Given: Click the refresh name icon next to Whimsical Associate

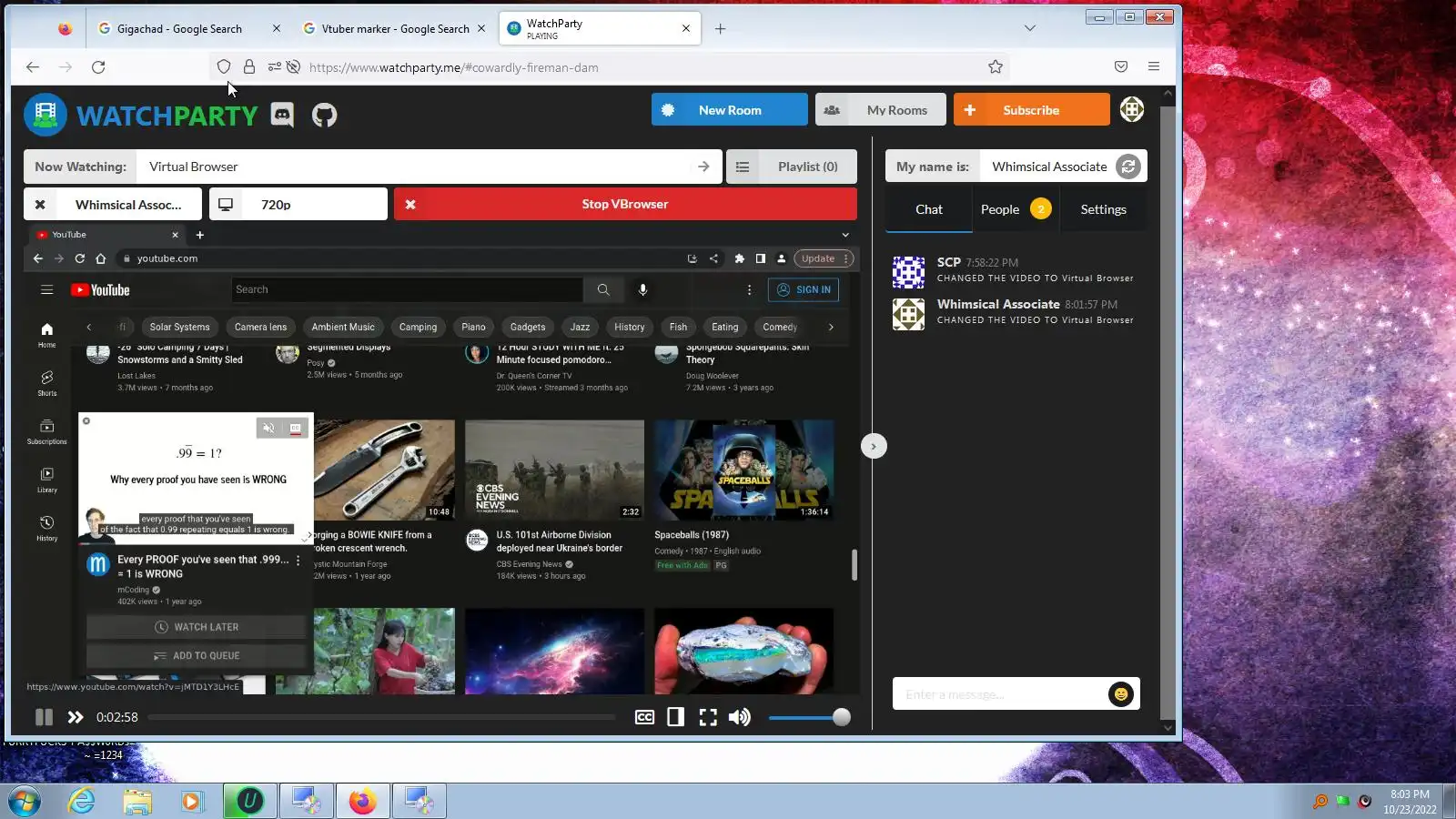Looking at the screenshot, I should point(1127,167).
